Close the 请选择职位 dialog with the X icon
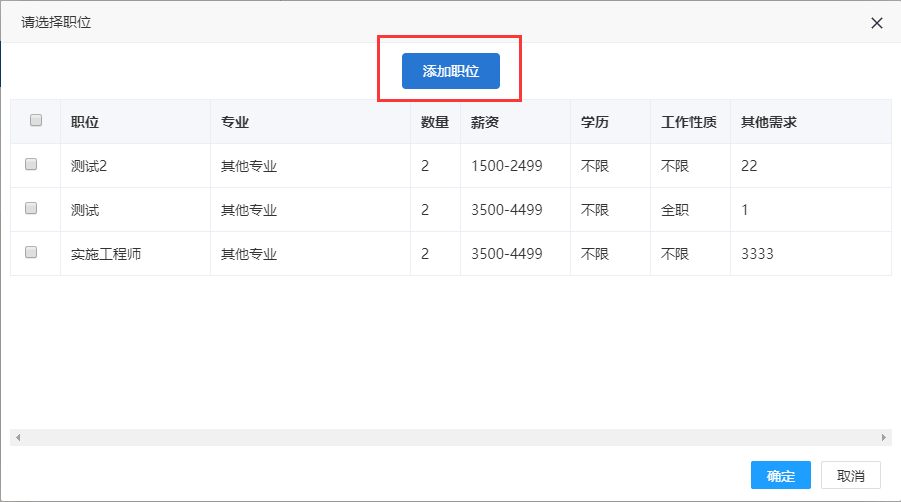This screenshot has height=502, width=901. [877, 23]
